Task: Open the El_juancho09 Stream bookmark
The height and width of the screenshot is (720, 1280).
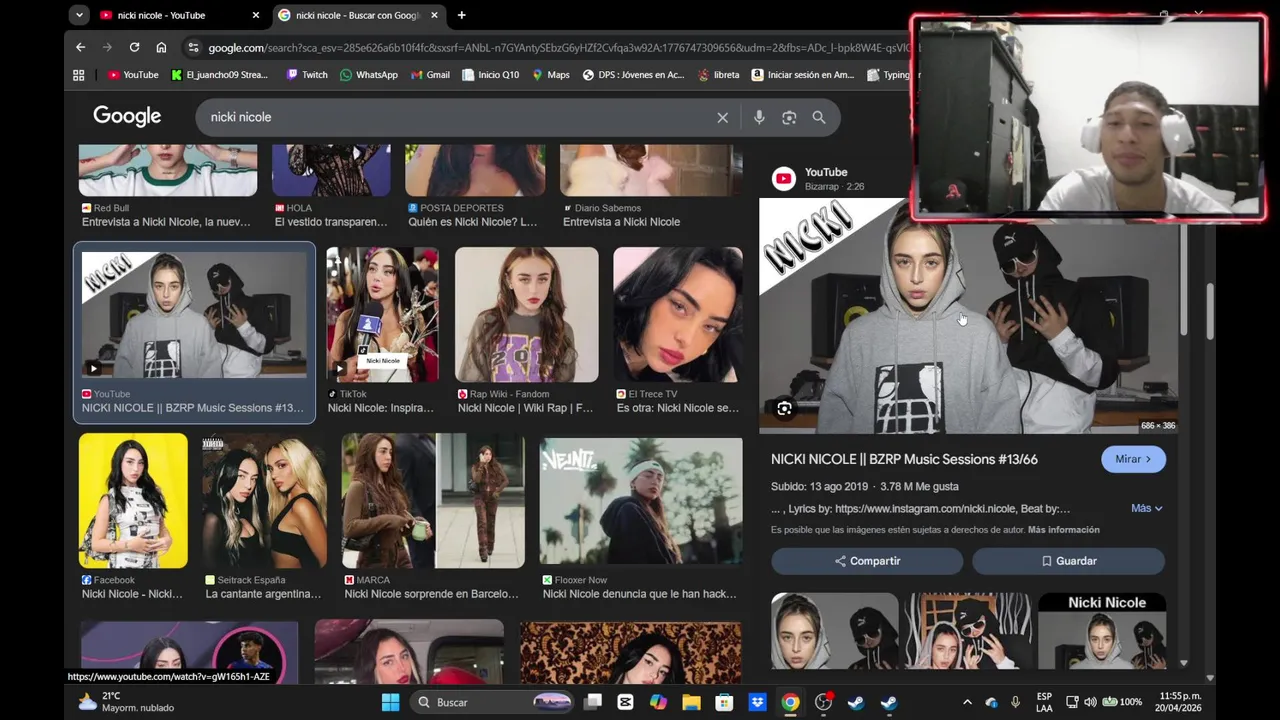Action: coord(219,75)
